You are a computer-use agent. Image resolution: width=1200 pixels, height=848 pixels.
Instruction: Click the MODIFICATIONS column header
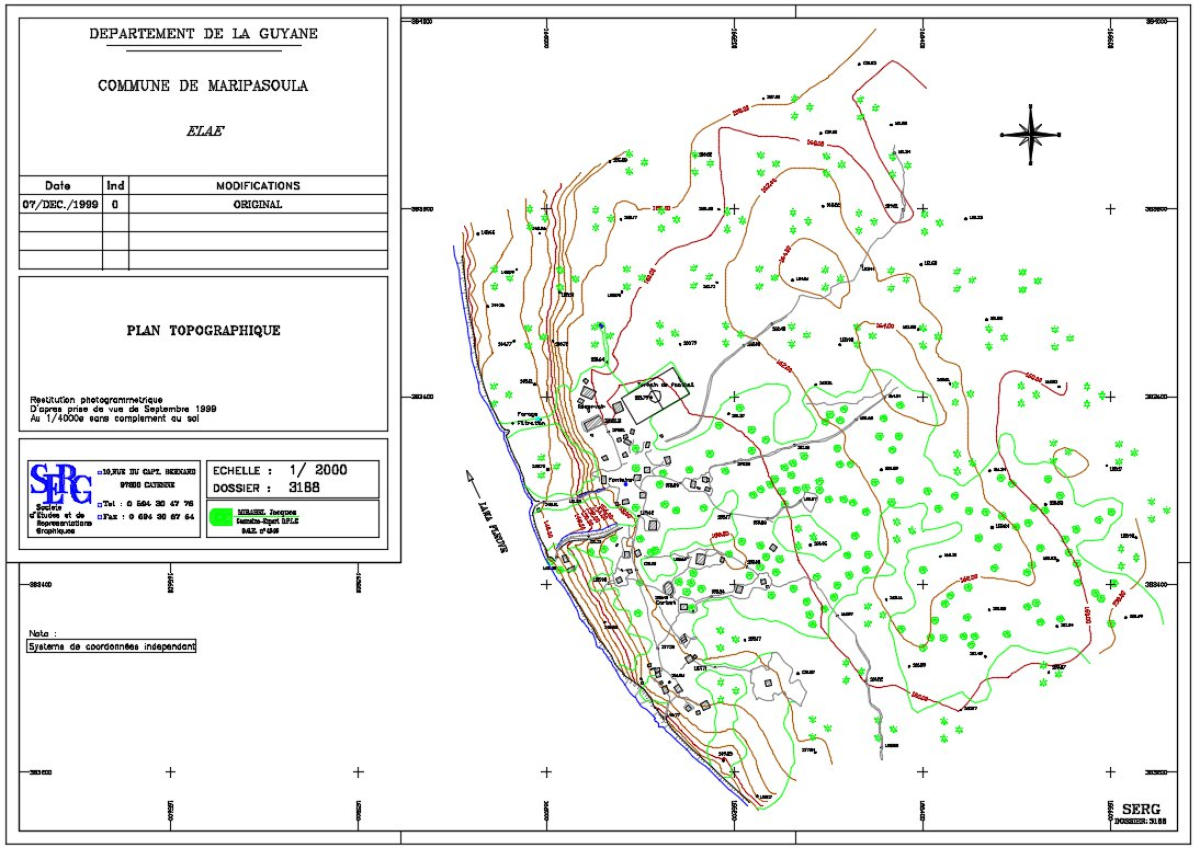(x=257, y=186)
